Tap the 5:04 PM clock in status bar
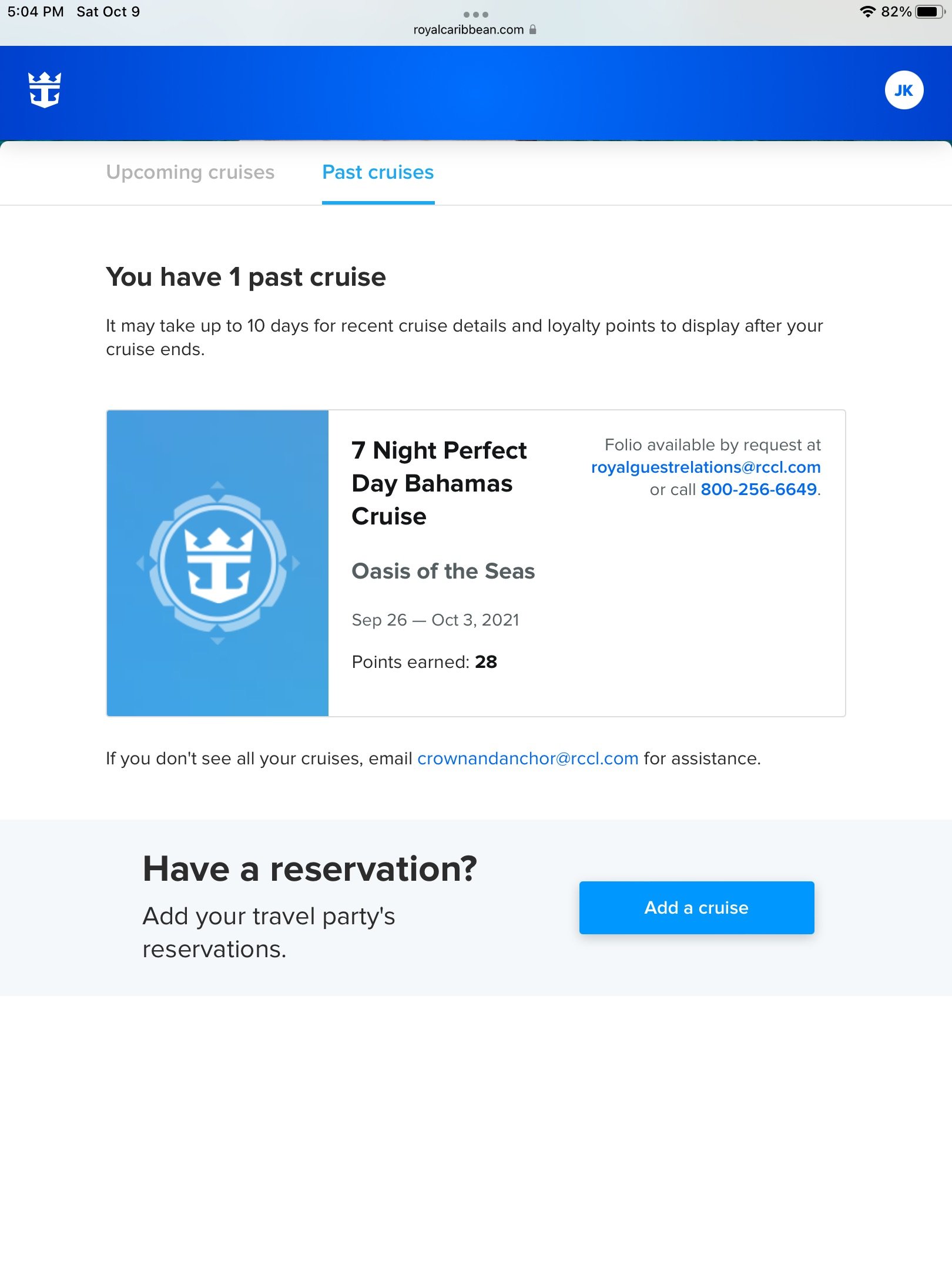The image size is (952, 1270). 36,12
